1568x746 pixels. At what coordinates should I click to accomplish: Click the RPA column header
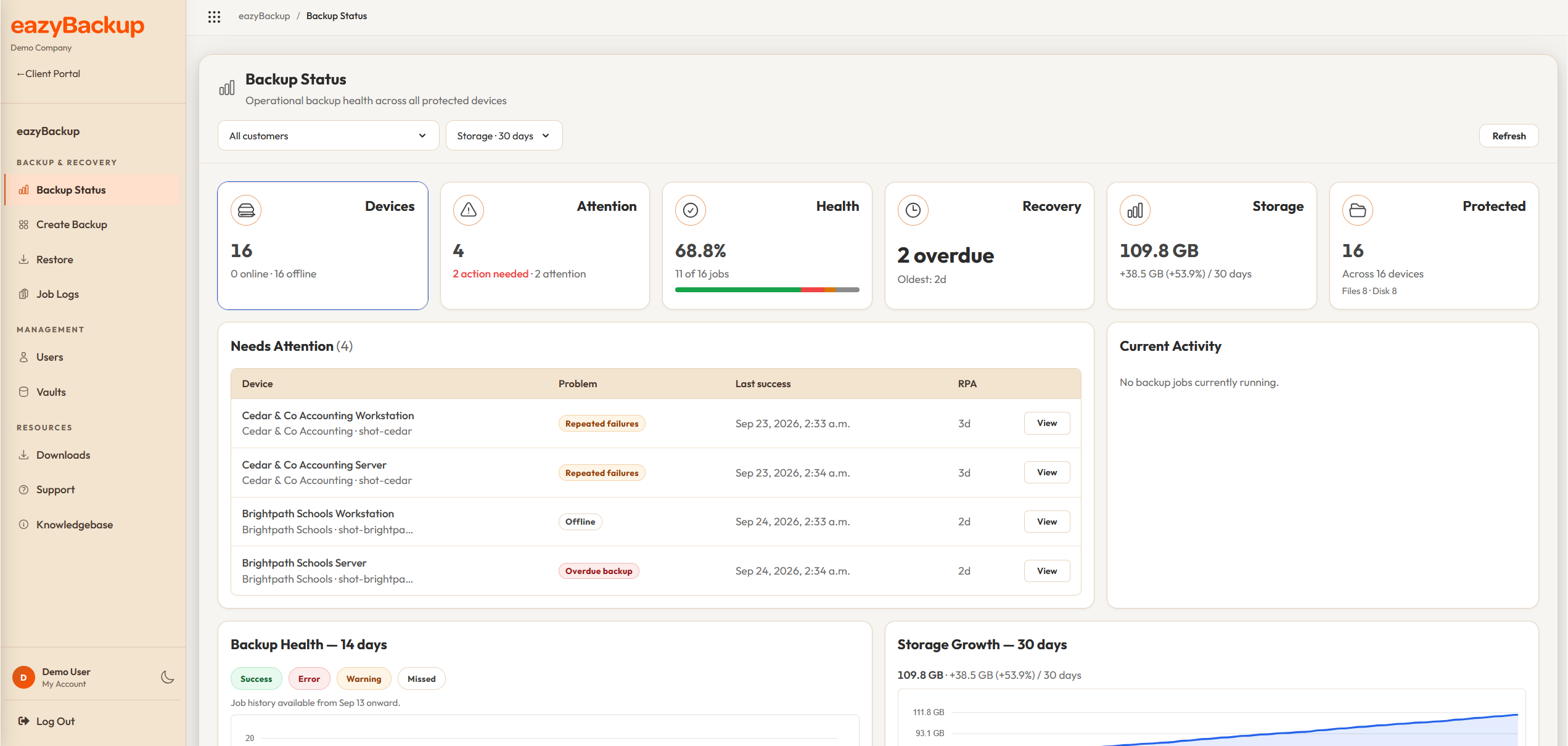(x=967, y=383)
